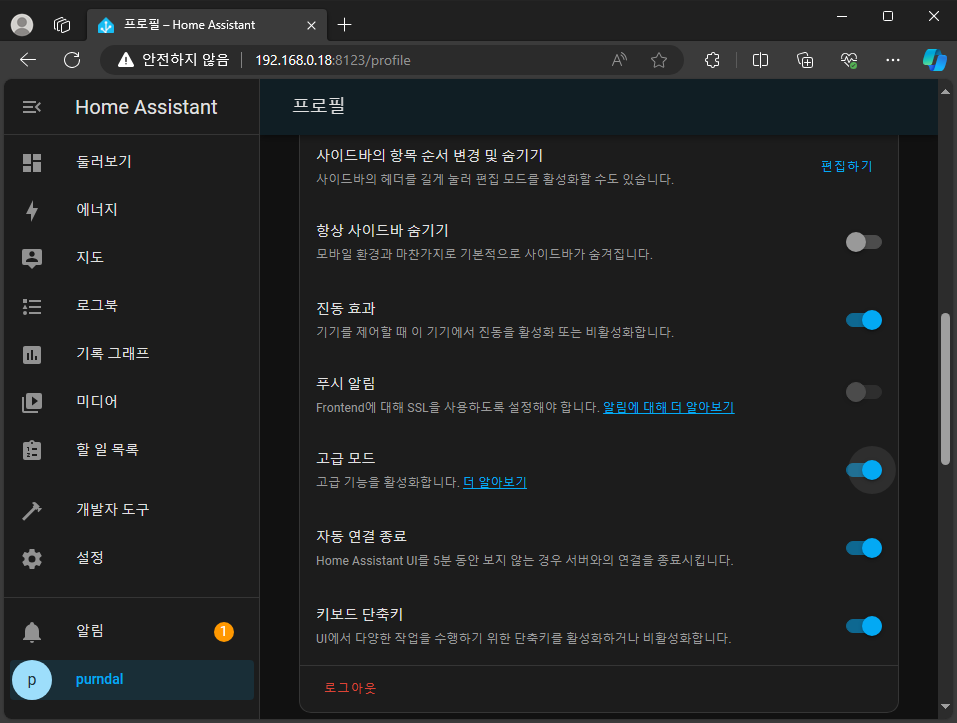This screenshot has height=723, width=957.
Task: Select 지도 in the sidebar
Action: point(131,258)
